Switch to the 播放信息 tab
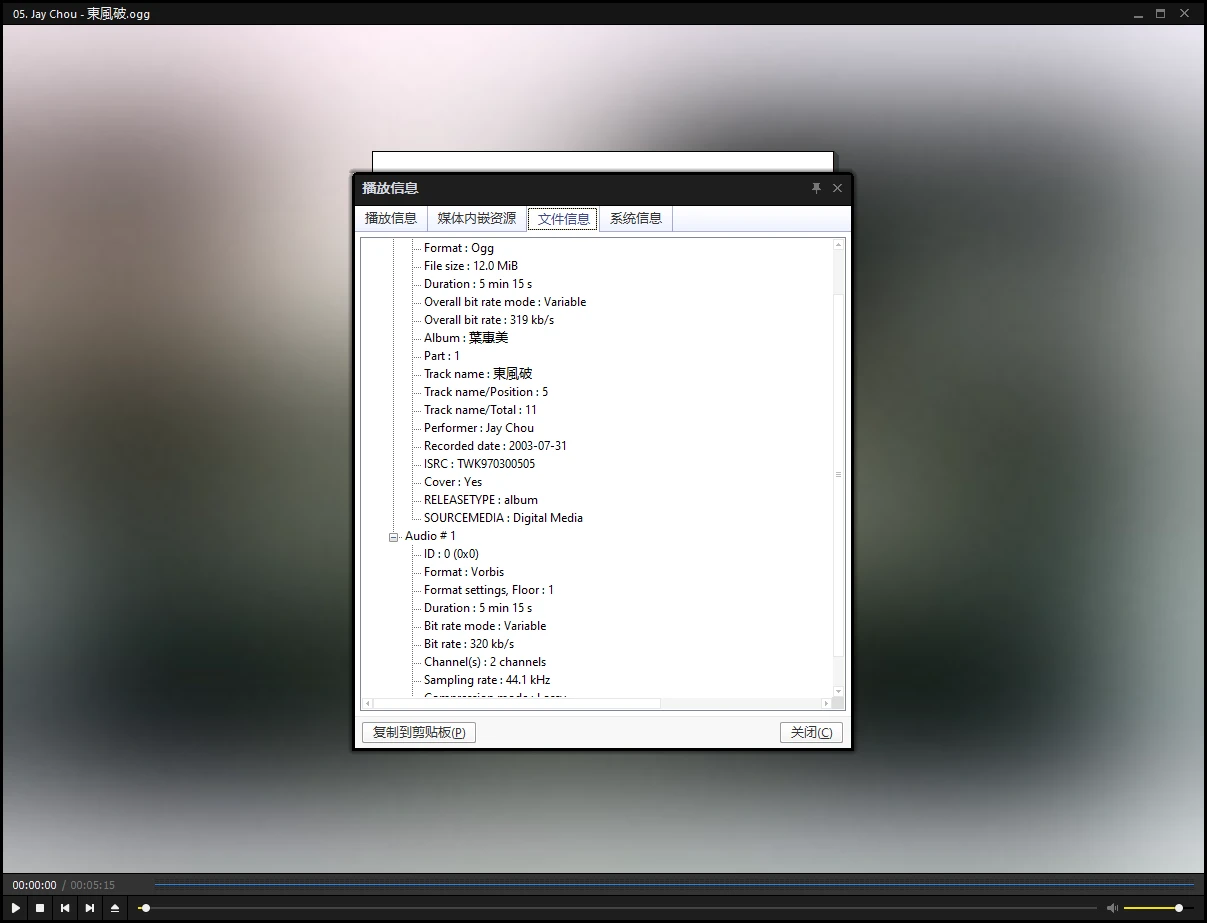1207x923 pixels. pos(391,218)
